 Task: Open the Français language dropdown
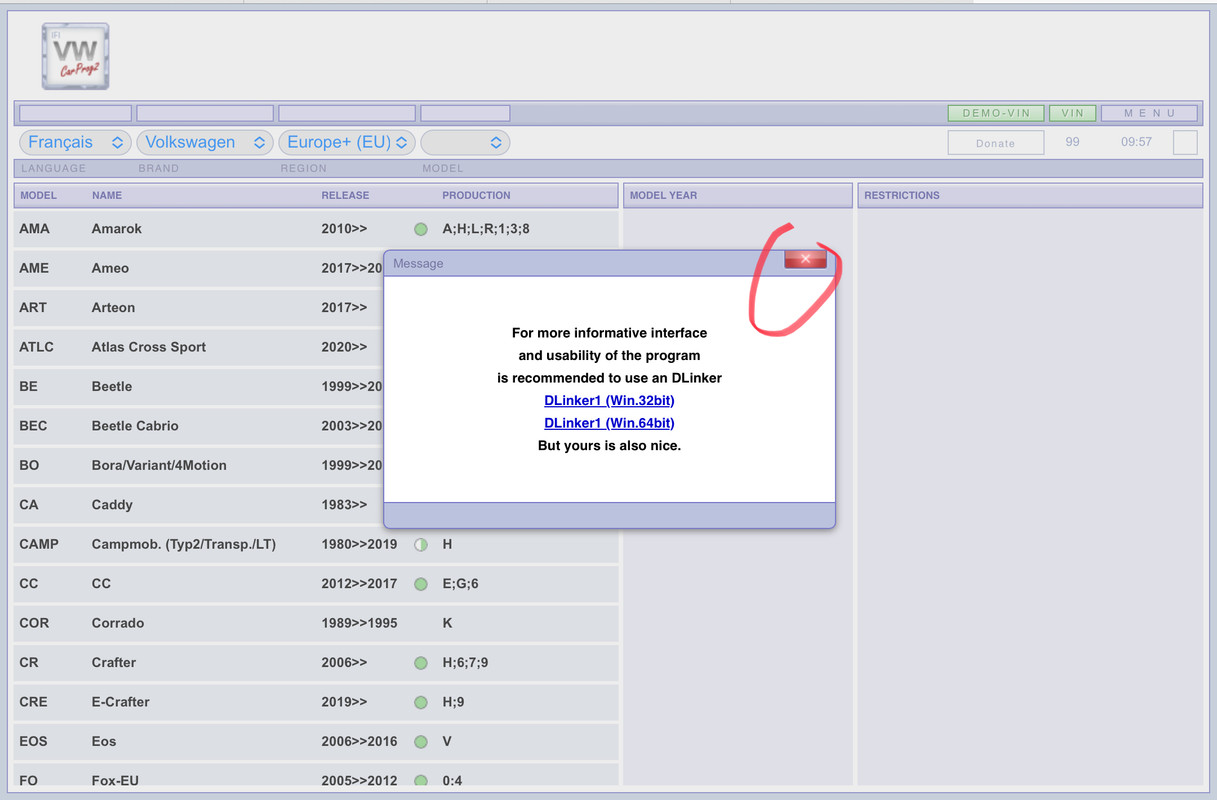tap(75, 142)
